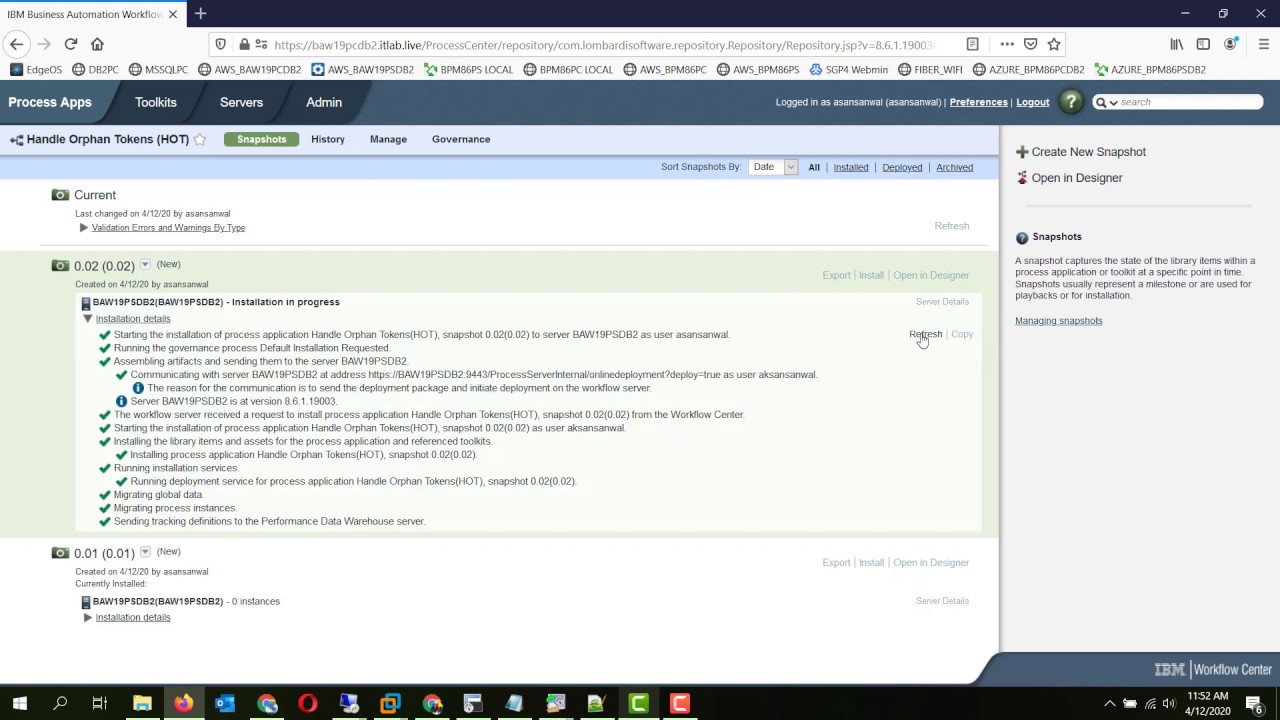Click the camera icon beside snapshot 0.02
The image size is (1280, 720).
tap(60, 266)
